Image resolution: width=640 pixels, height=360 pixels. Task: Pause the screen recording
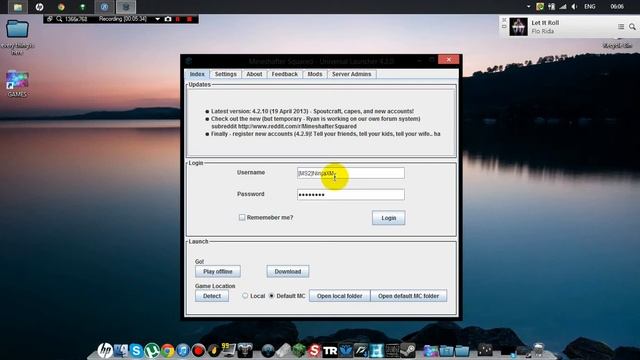(178, 19)
